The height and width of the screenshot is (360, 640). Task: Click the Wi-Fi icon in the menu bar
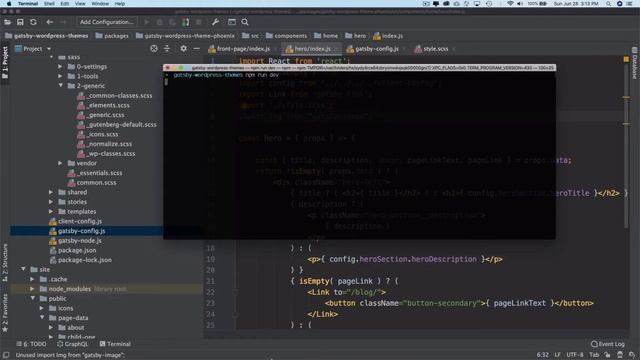coord(510,4)
